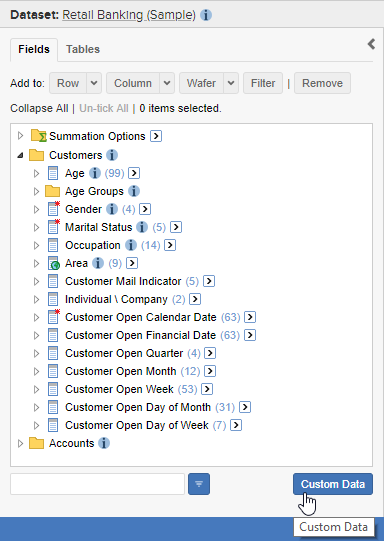
Task: Collapse the Customers folder triangle
Action: coord(20,156)
